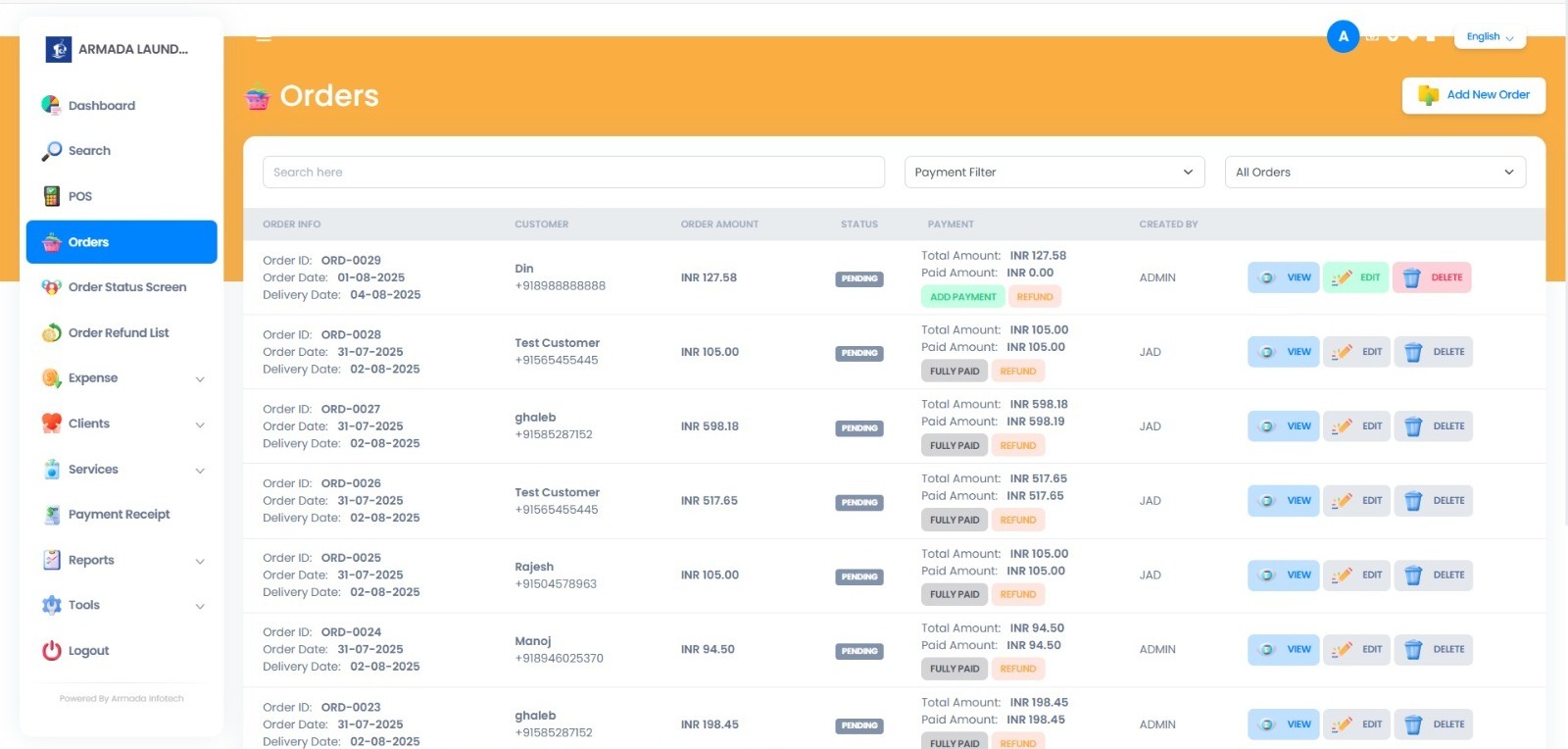View order ORD-0026 via eye button

click(1283, 501)
